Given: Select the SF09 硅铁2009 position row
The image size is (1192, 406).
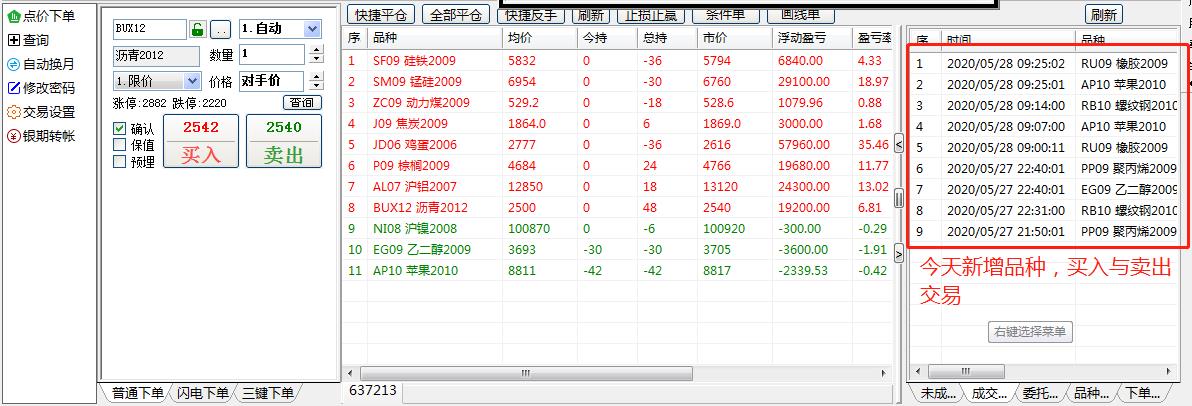Looking at the screenshot, I should 617,61.
